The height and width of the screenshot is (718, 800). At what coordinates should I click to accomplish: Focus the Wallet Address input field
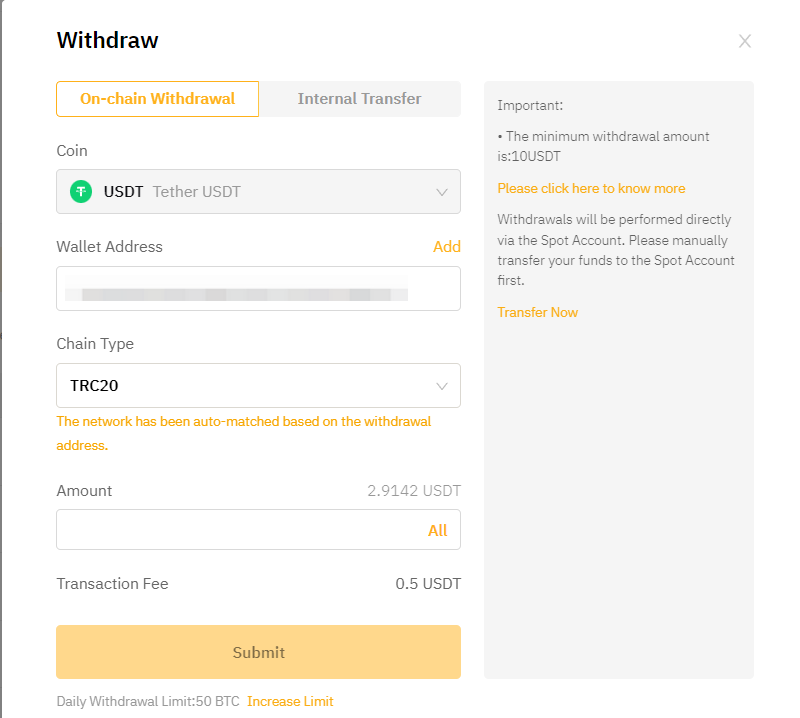tap(258, 289)
